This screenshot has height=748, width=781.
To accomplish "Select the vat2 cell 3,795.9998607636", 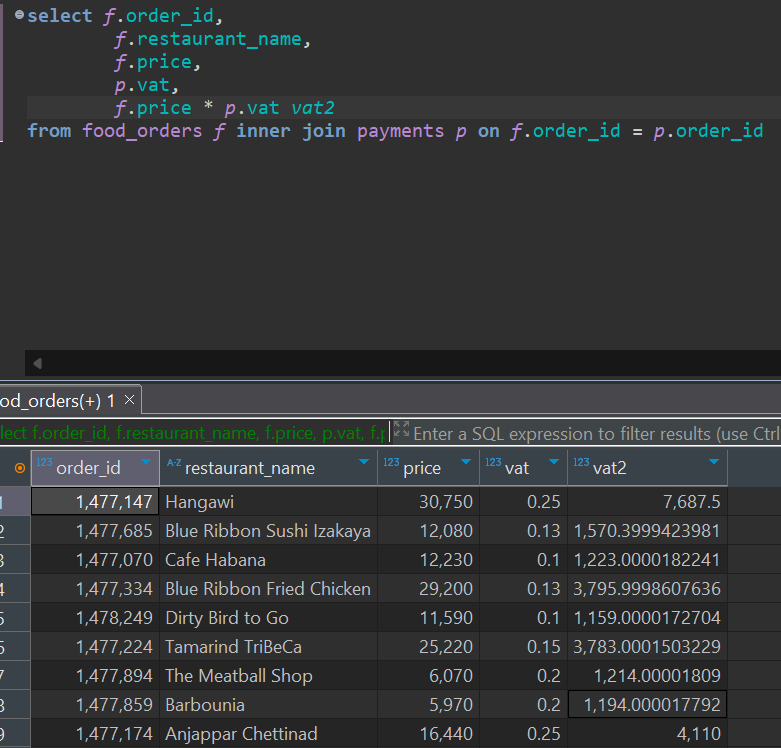I will point(648,589).
